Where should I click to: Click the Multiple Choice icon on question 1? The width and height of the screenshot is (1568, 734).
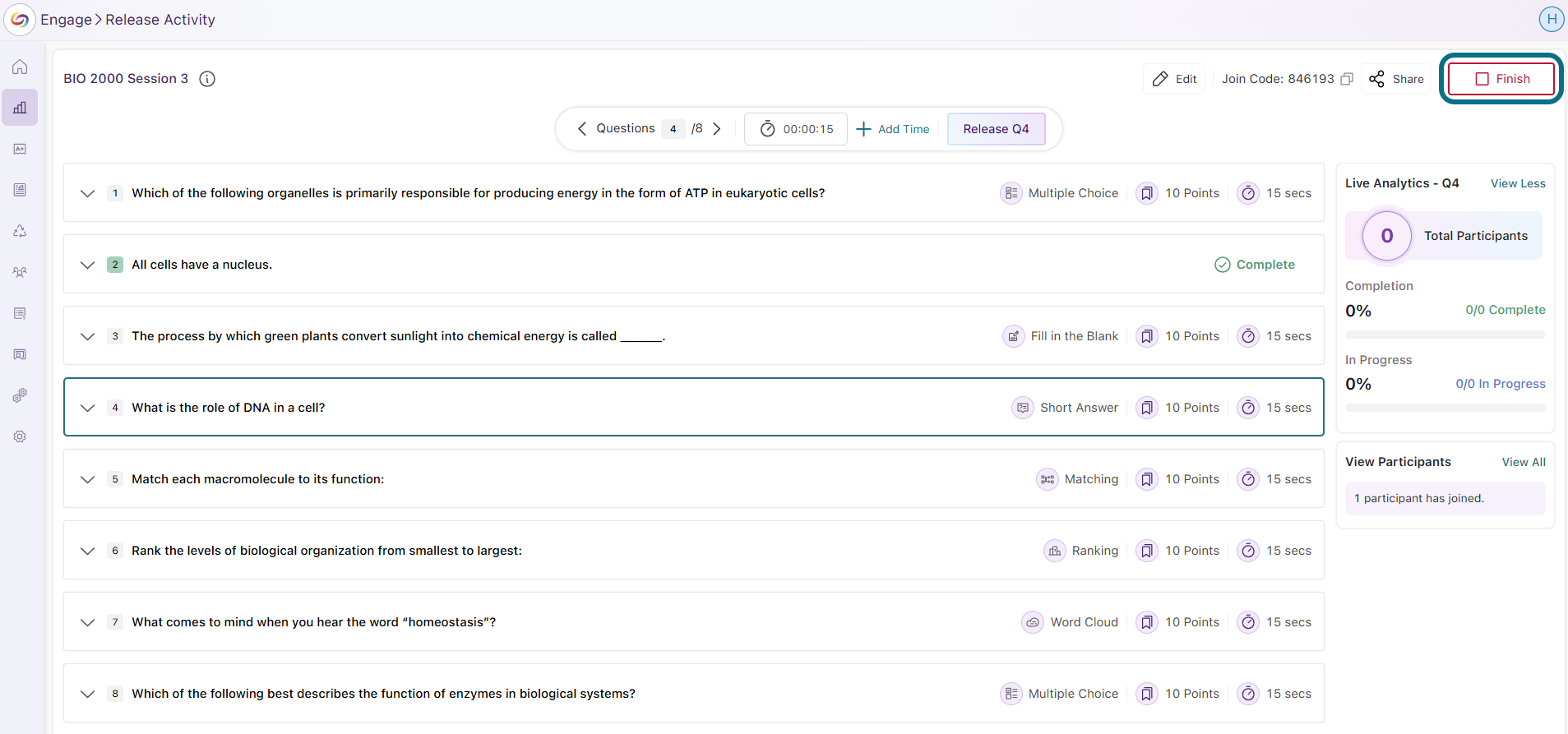coord(1011,193)
